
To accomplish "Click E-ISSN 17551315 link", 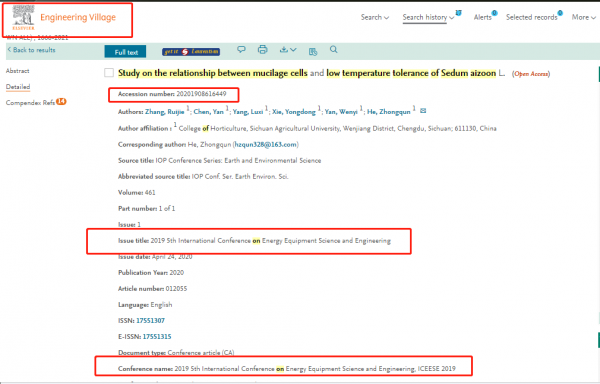I will pyautogui.click(x=157, y=337).
